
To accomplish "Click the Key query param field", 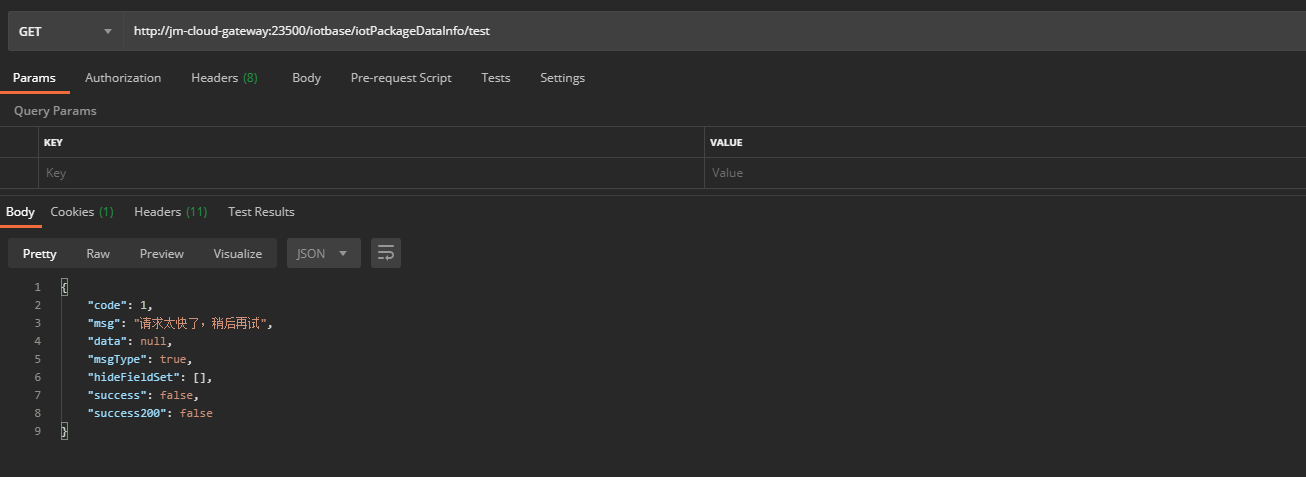I will 370,173.
